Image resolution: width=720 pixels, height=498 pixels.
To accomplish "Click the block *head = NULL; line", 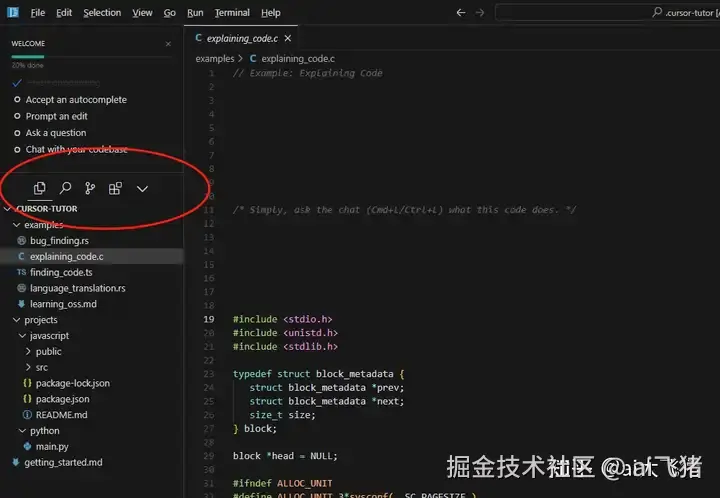I will point(285,456).
